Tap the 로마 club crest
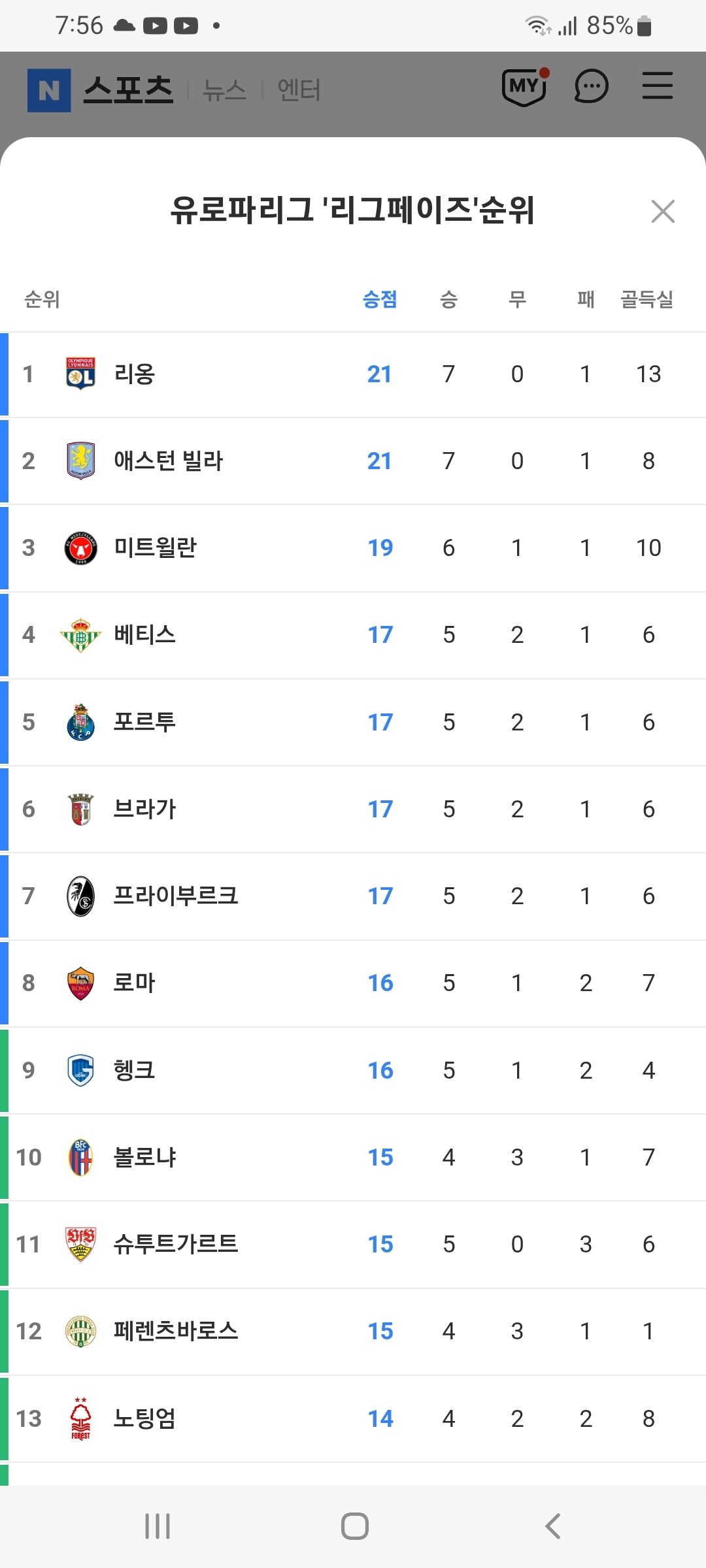The image size is (706, 1568). coord(80,983)
